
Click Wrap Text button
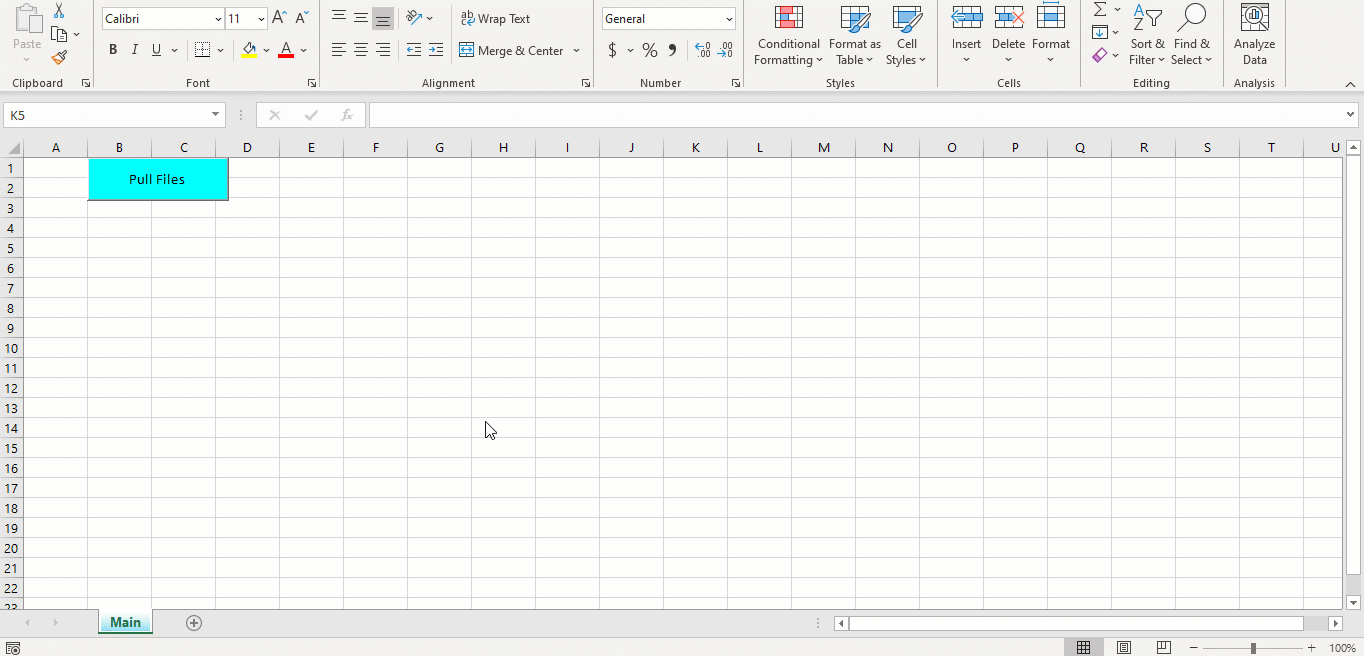[495, 18]
